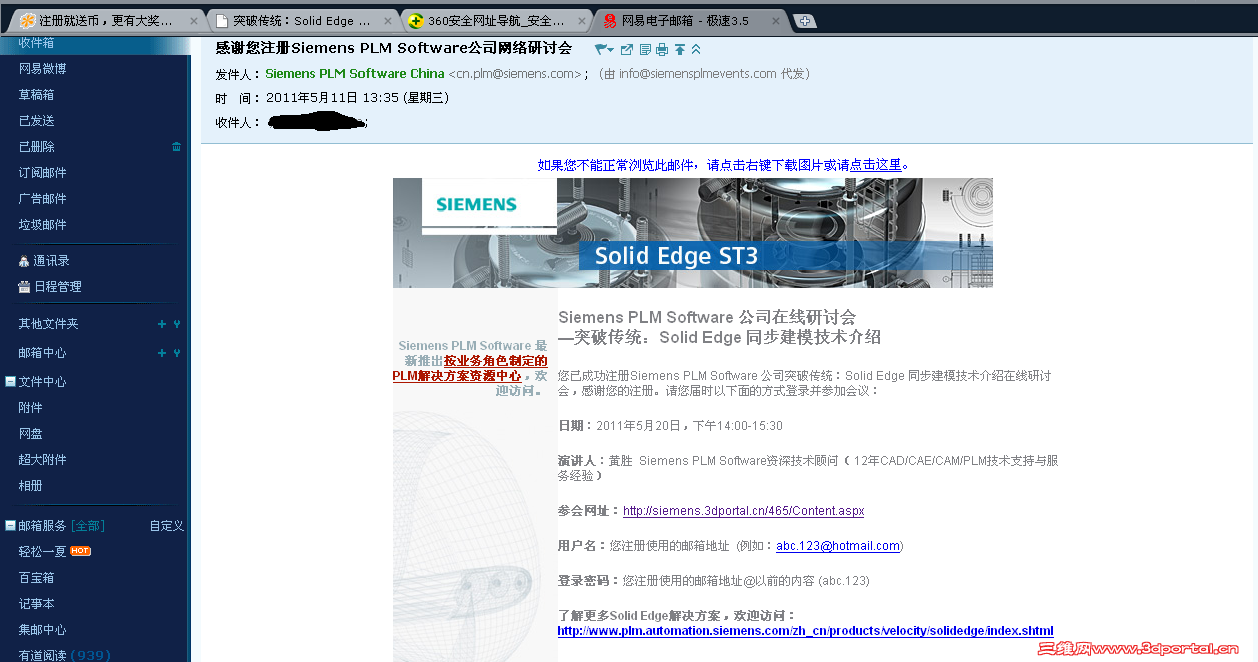1258x662 pixels.
Task: Open 集邮中心 in sidebar
Action: point(43,630)
